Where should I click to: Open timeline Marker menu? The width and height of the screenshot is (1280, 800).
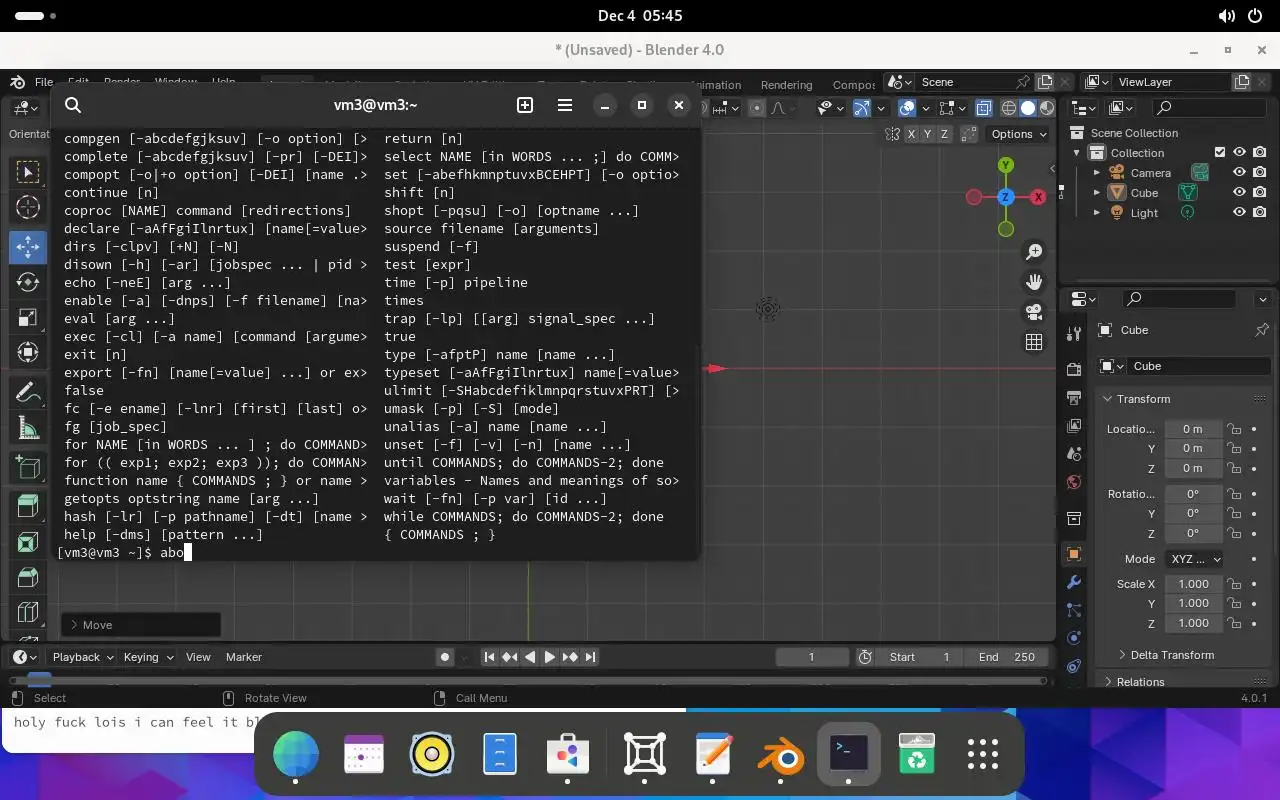244,657
